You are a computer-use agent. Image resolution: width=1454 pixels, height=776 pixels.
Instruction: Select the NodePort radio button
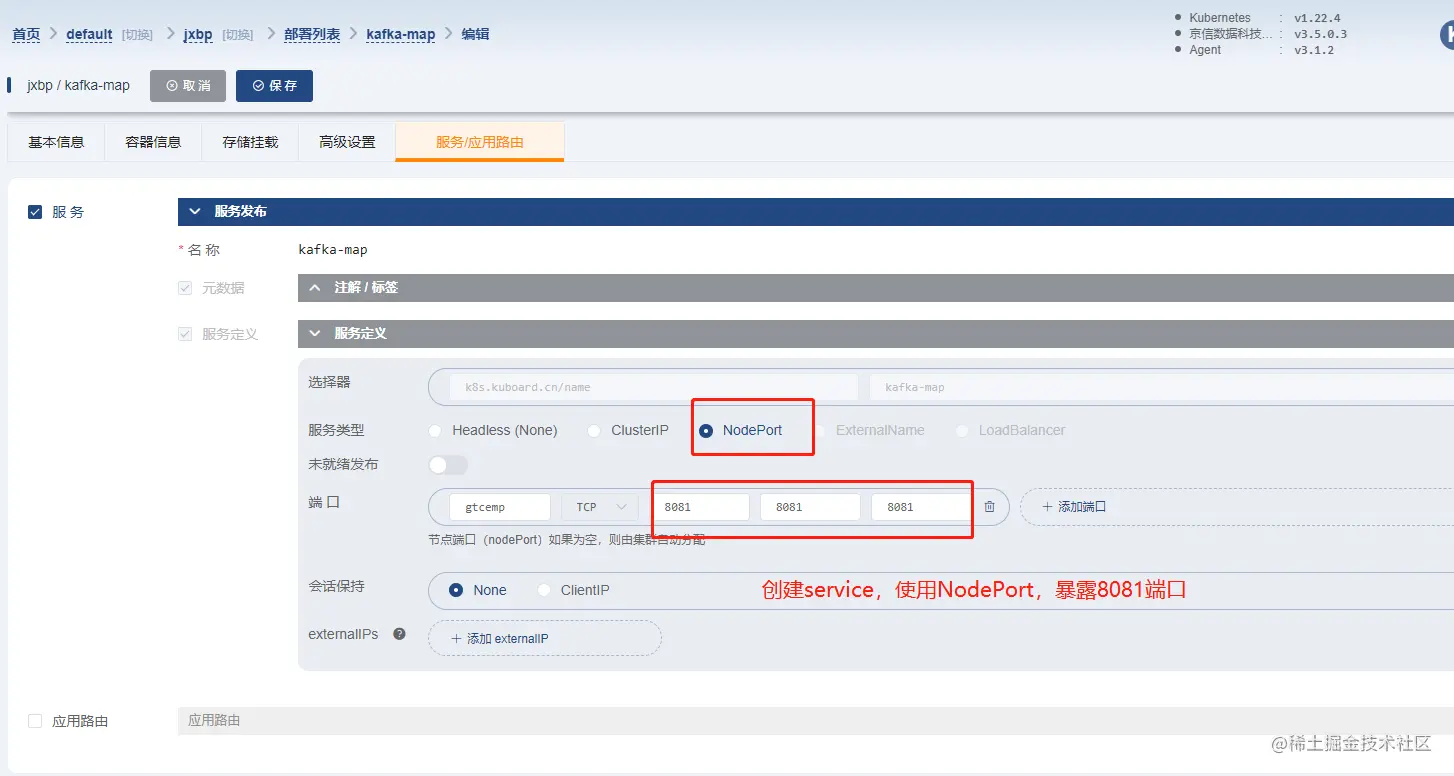click(706, 431)
